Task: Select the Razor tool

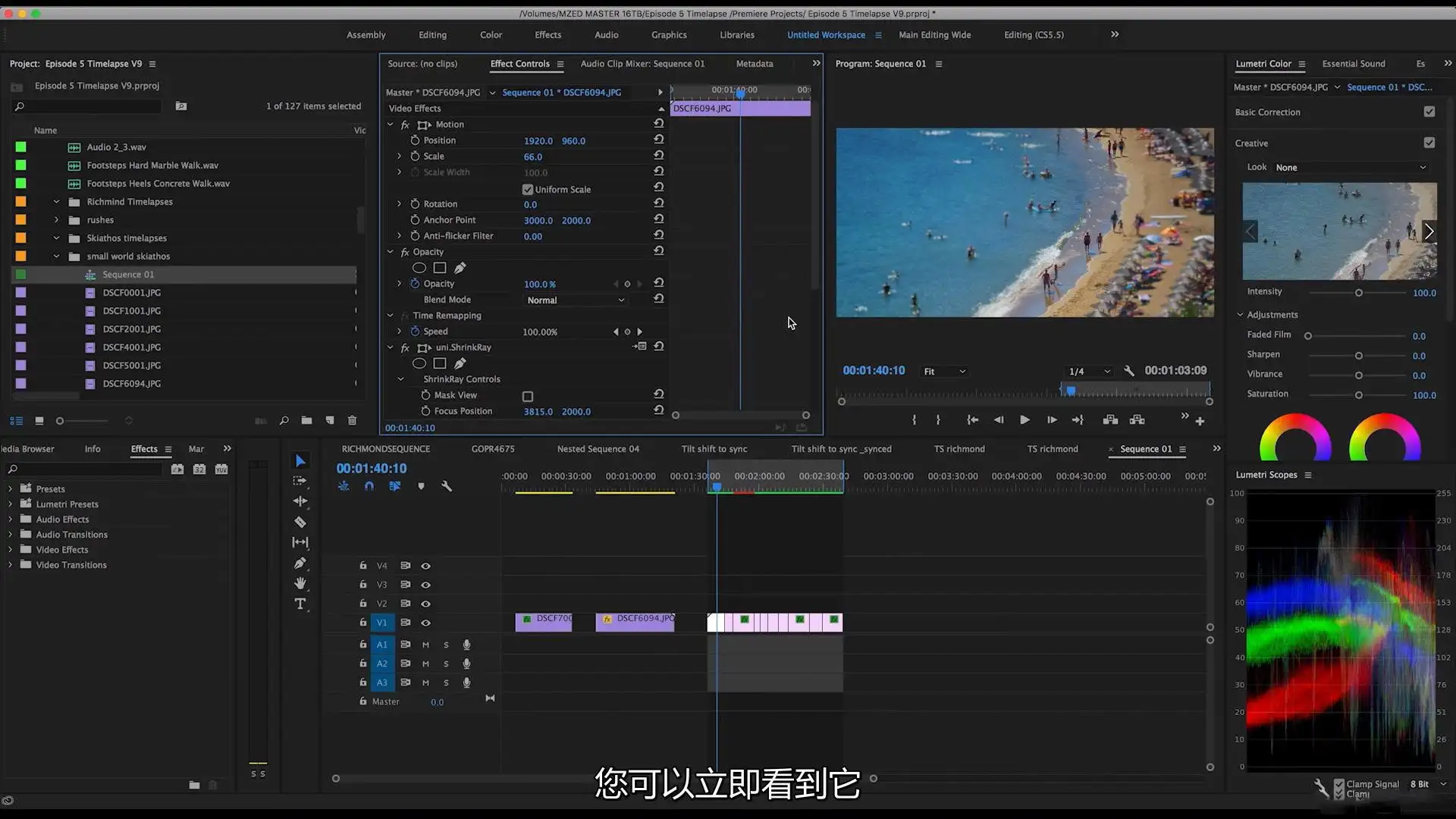Action: tap(300, 522)
